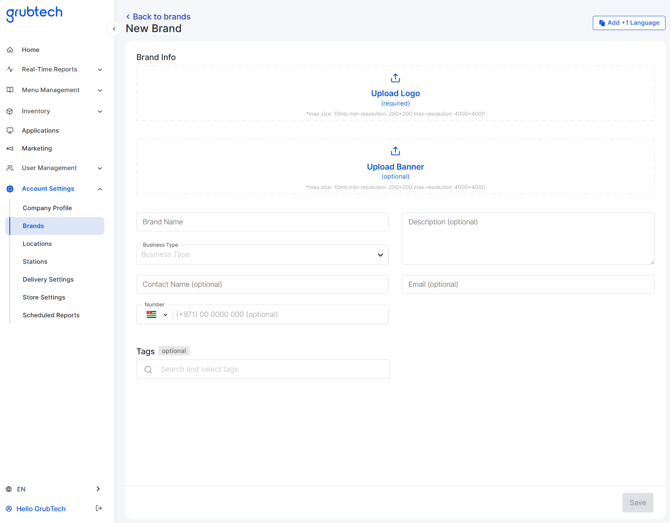Click the Home house icon
Screen dimensions: 670x523
[10, 50]
